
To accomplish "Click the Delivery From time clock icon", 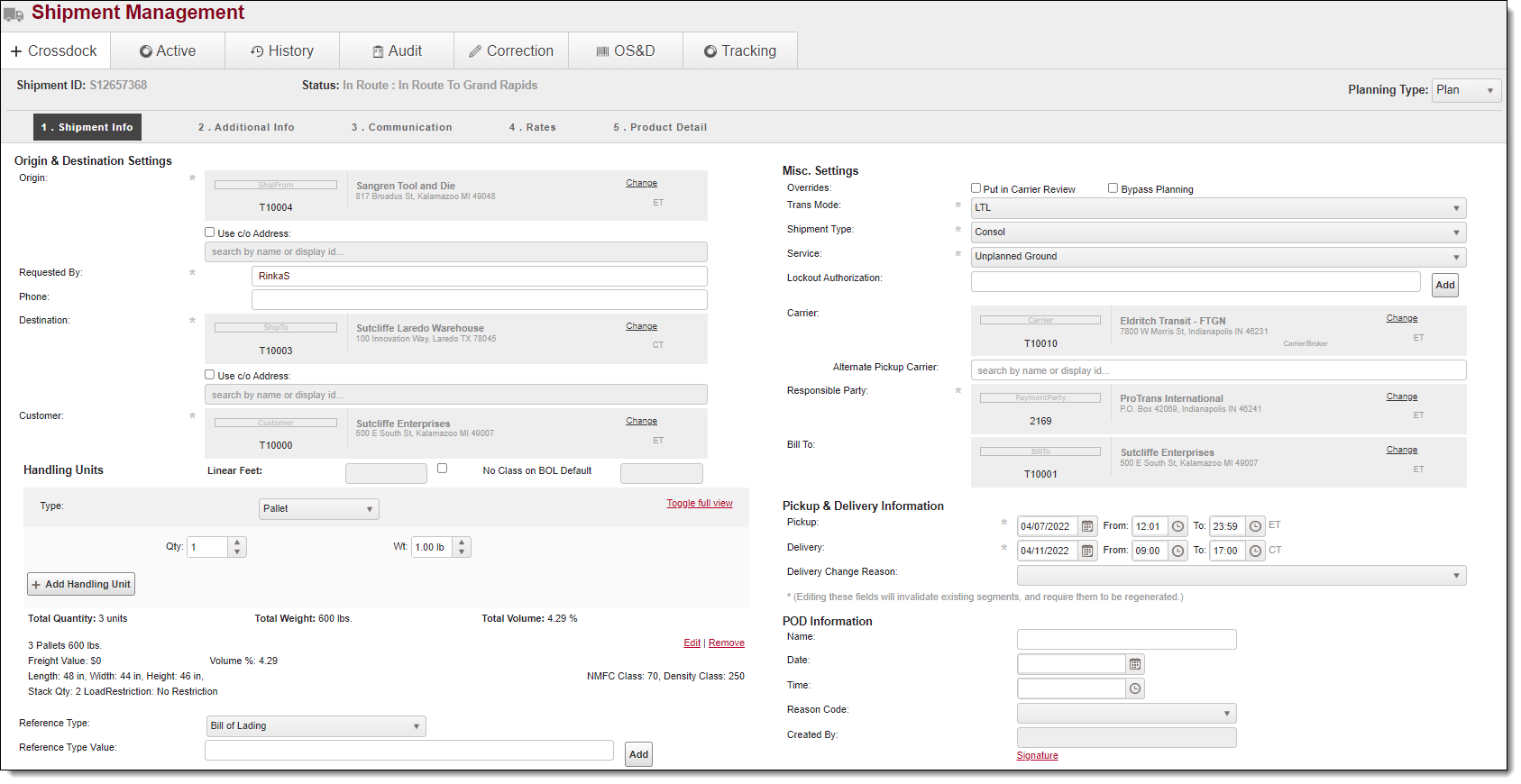I will click(1177, 551).
